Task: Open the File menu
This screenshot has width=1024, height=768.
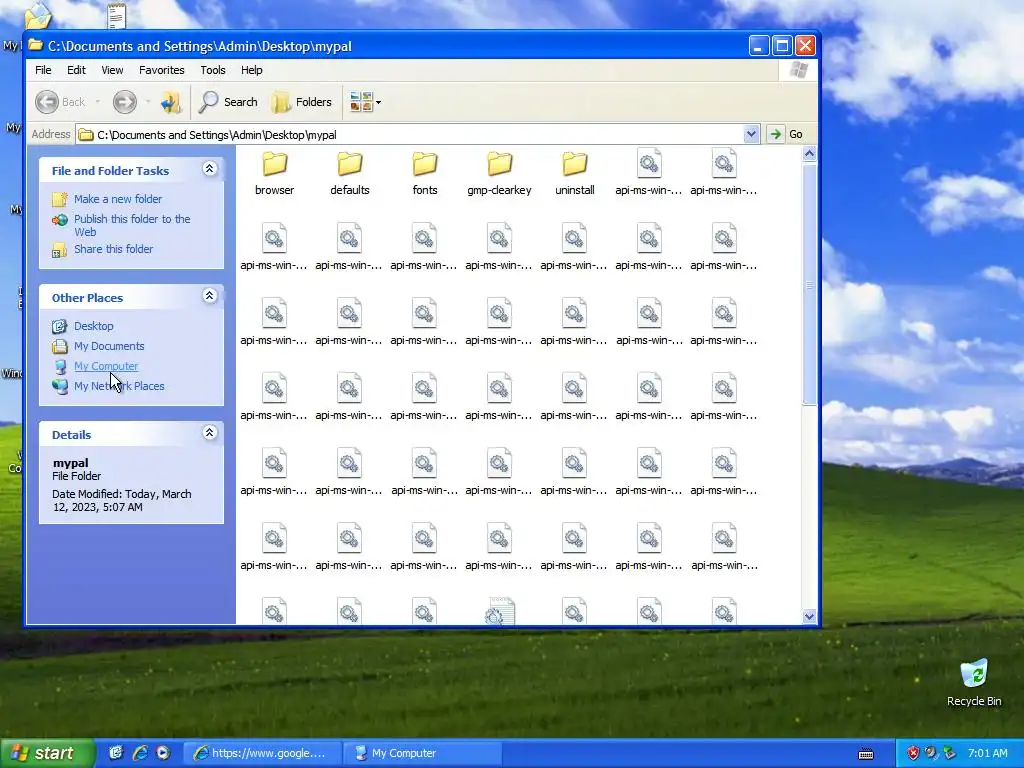Action: coord(43,70)
